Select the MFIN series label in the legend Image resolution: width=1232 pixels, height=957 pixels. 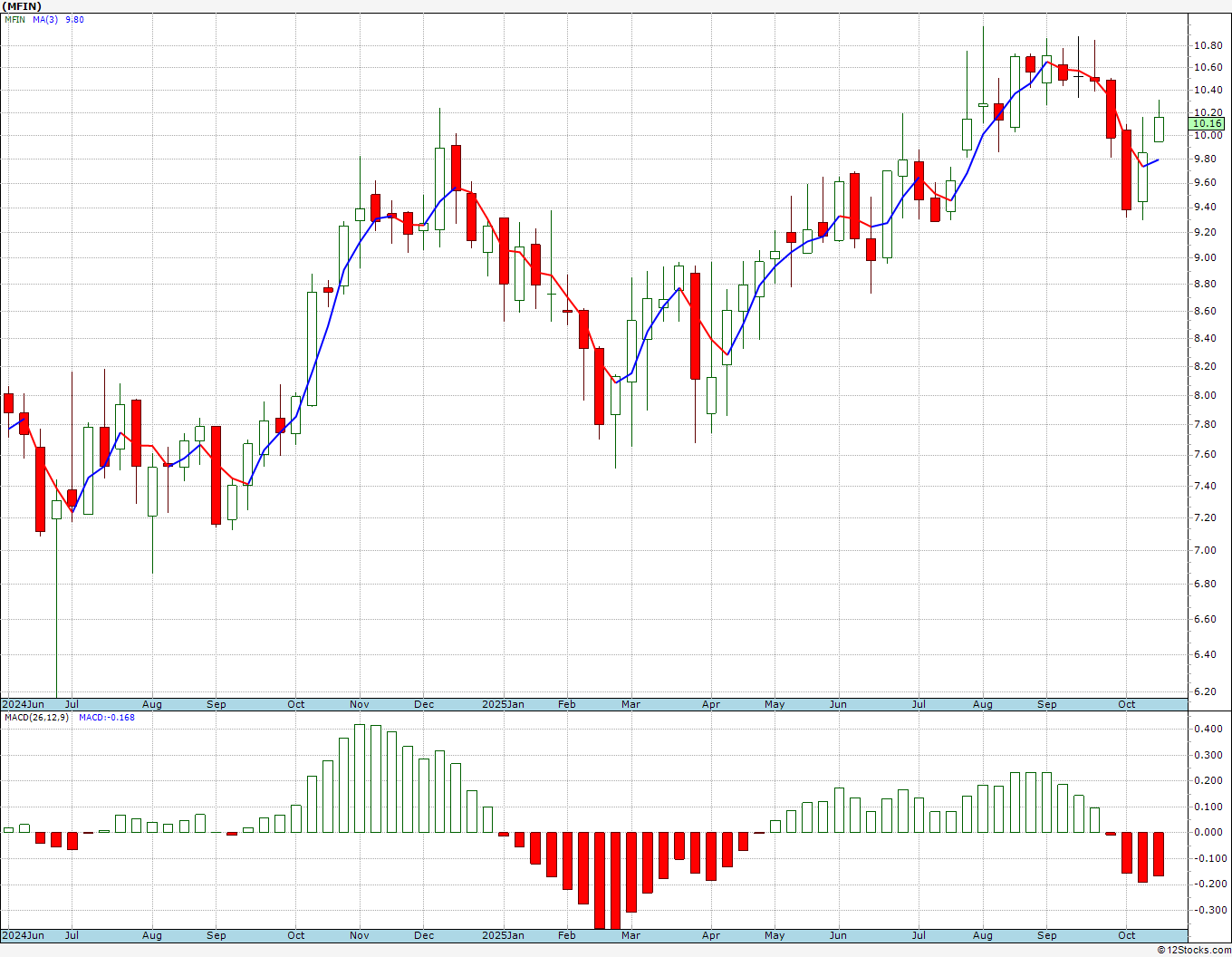click(14, 20)
